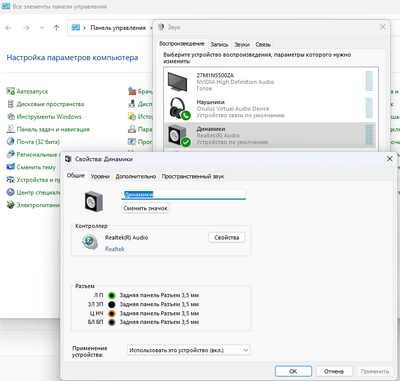Open the Пространственный звук tab
The height and width of the screenshot is (381, 400).
tap(193, 176)
